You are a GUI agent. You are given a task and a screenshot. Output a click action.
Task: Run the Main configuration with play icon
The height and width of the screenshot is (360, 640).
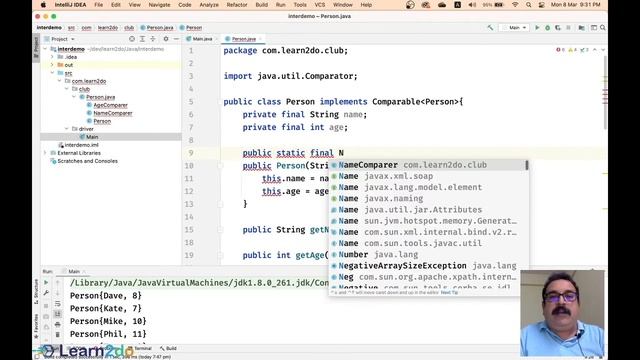tap(537, 28)
